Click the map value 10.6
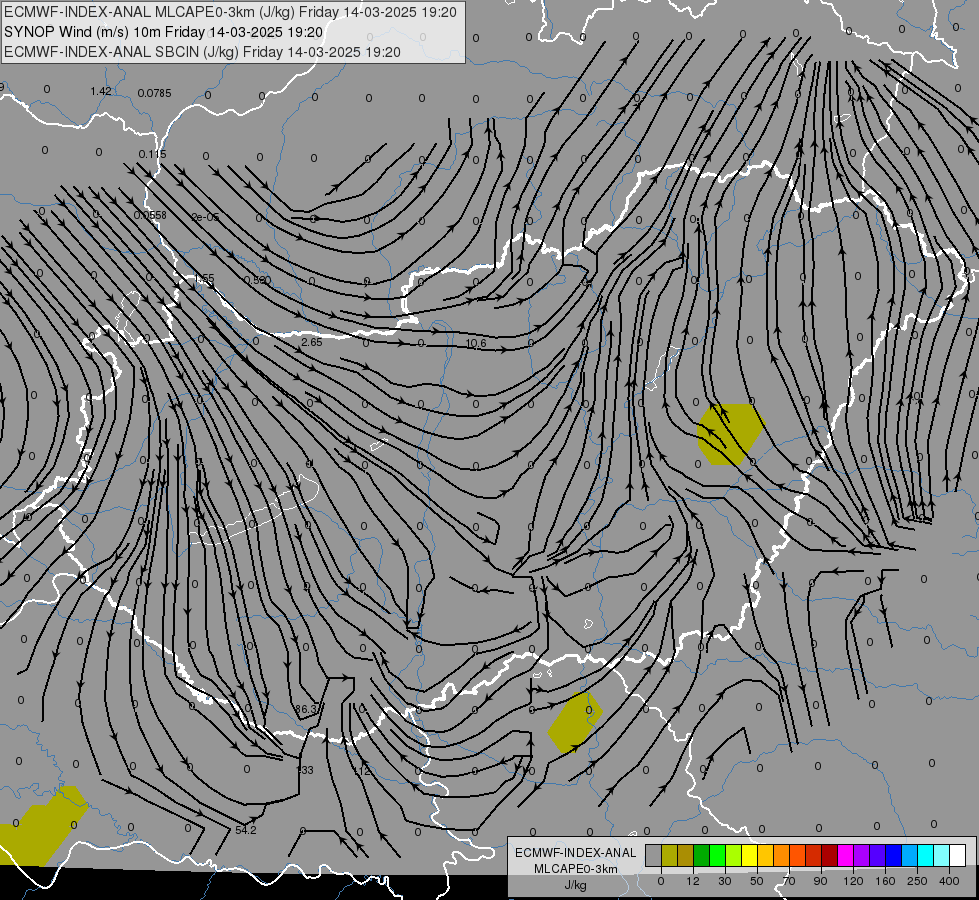979x900 pixels. (x=476, y=344)
